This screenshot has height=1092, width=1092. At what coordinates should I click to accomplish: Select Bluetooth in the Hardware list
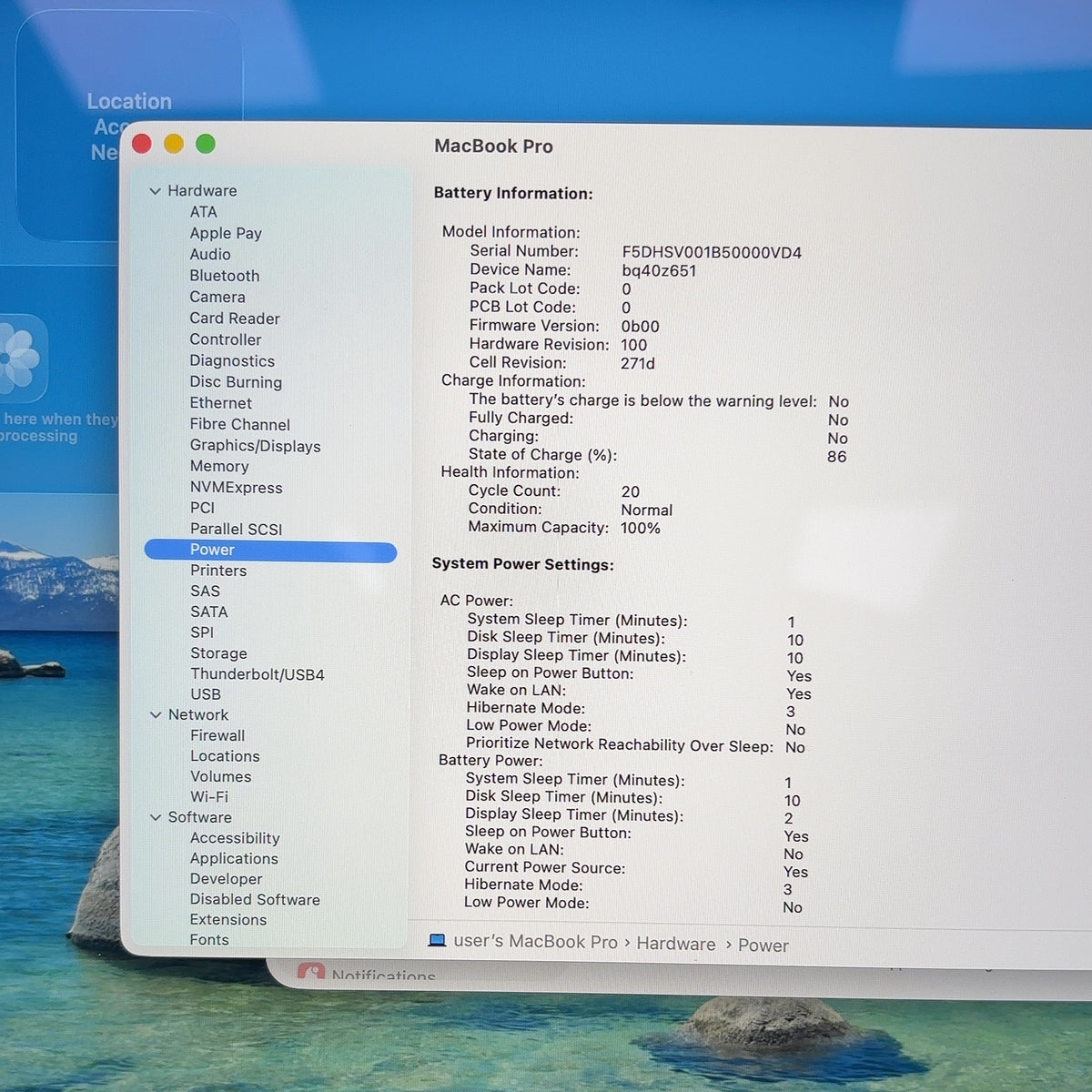[225, 276]
